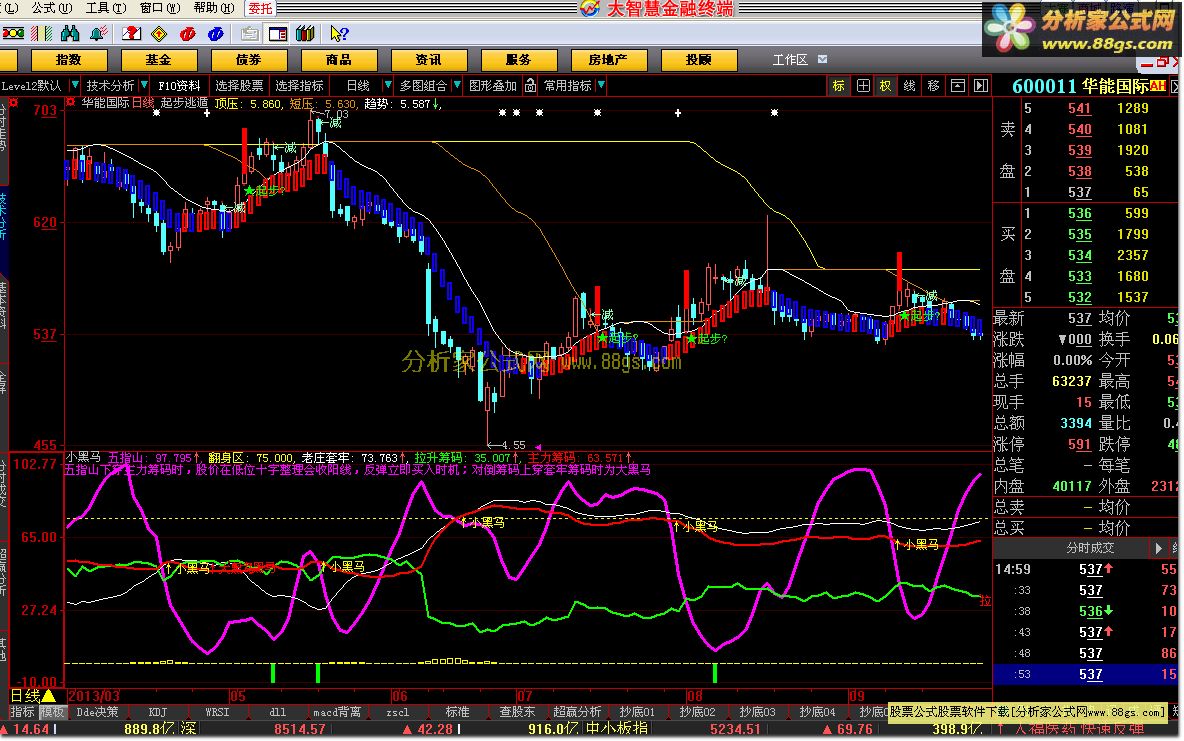Click the grid crosshair chart-tool icon
Screen dimensions: 1184x741
tap(863, 85)
